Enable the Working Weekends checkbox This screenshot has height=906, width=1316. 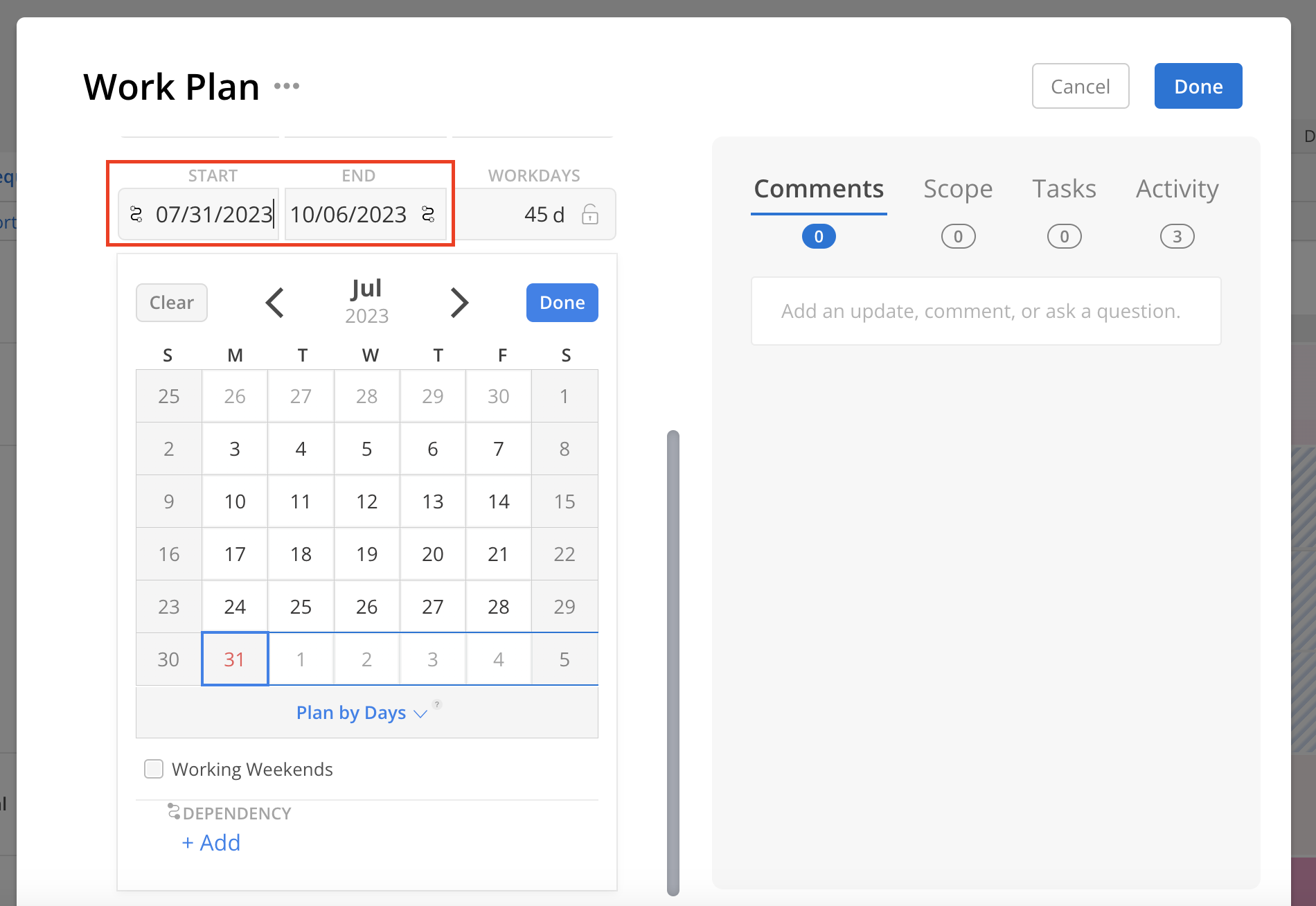(x=153, y=769)
